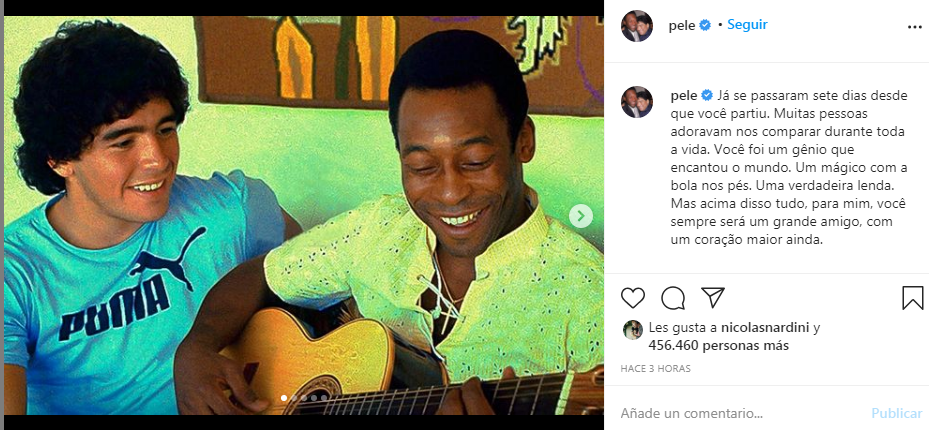The width and height of the screenshot is (929, 430).
Task: Click the small avatar beside Les gusta
Action: point(632,330)
